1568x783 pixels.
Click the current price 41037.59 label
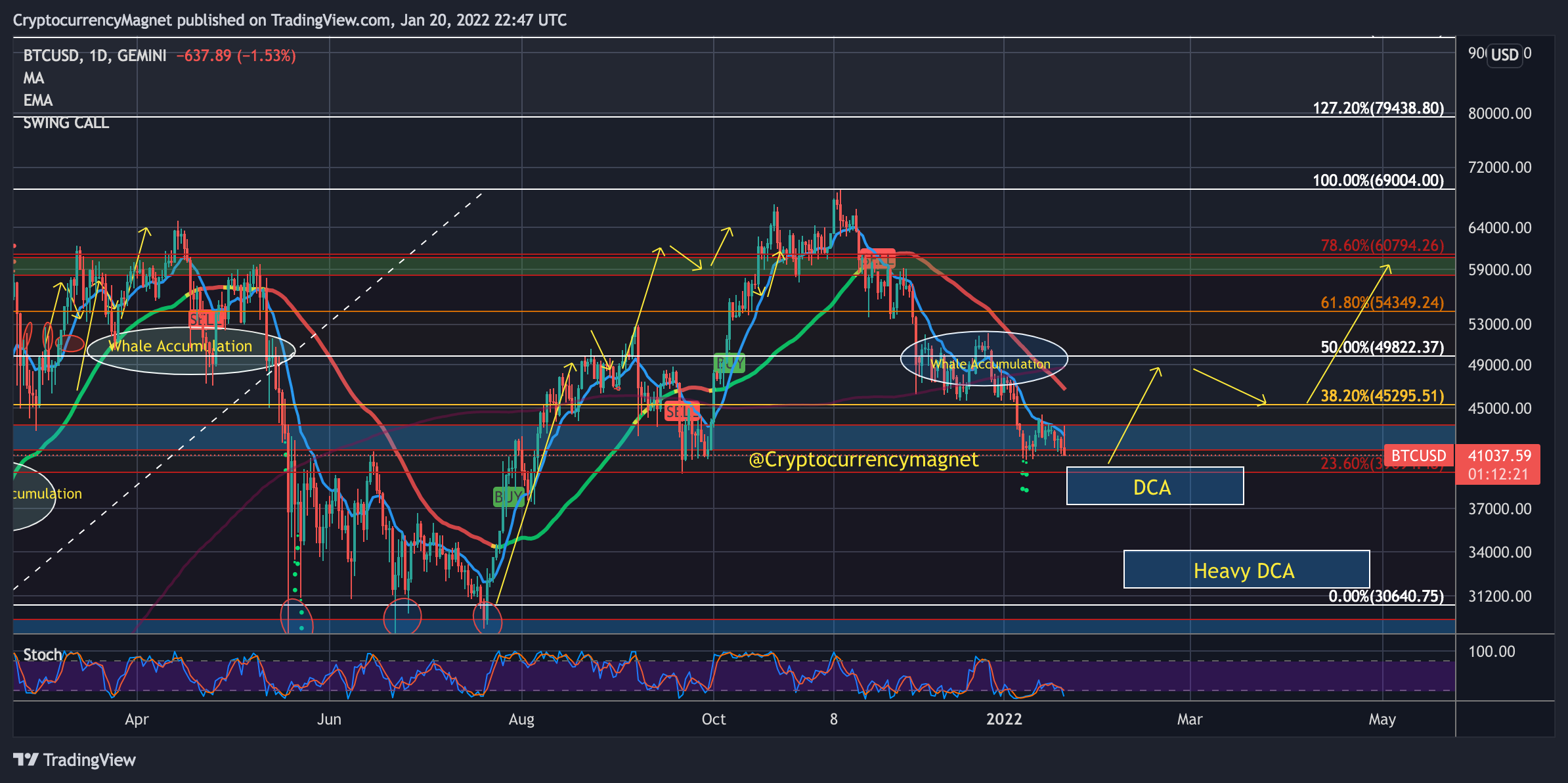1499,455
